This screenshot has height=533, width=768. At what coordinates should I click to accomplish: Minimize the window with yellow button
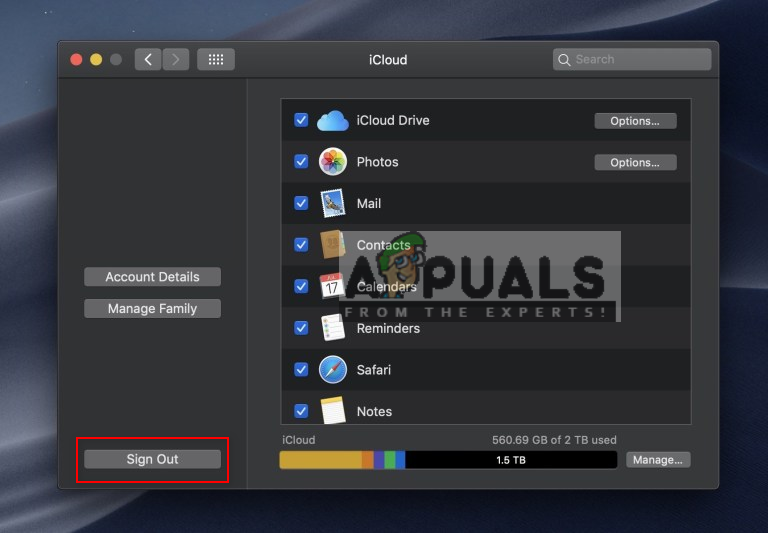point(96,60)
